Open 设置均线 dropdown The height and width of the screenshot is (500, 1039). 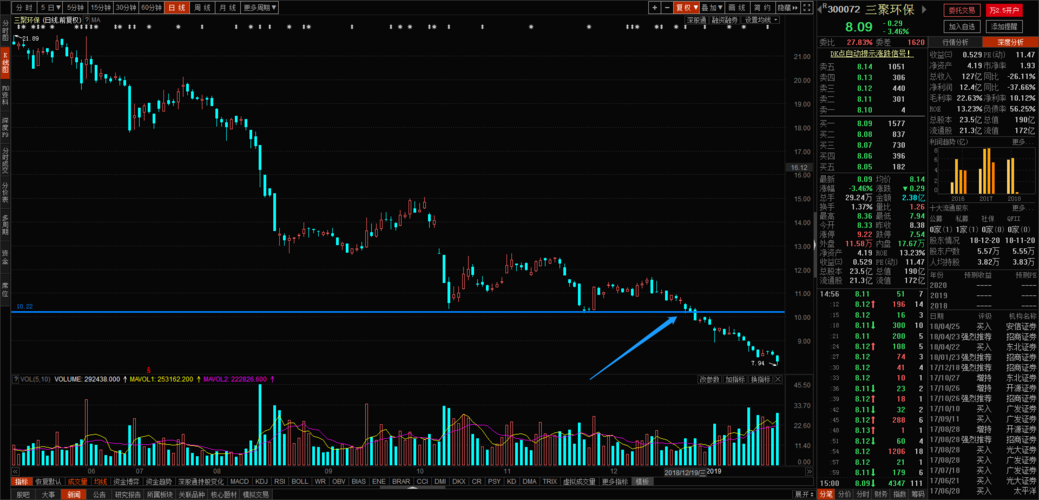coord(761,20)
